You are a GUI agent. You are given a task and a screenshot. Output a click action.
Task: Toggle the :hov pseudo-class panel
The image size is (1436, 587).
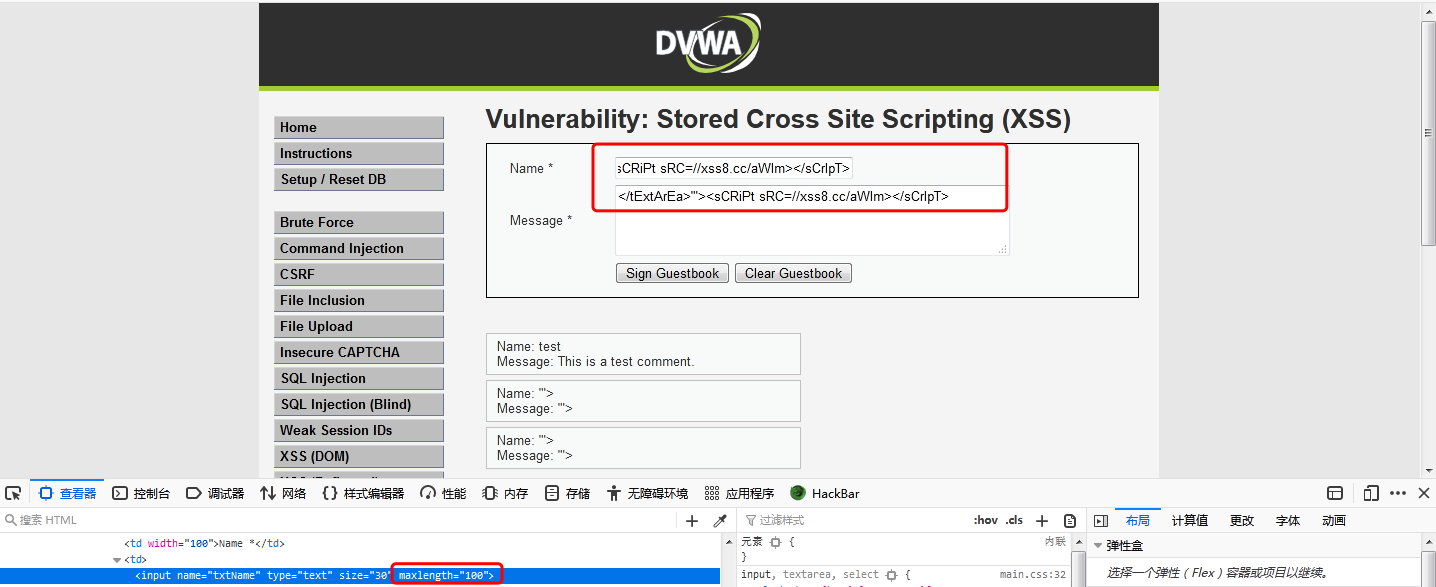click(x=985, y=520)
